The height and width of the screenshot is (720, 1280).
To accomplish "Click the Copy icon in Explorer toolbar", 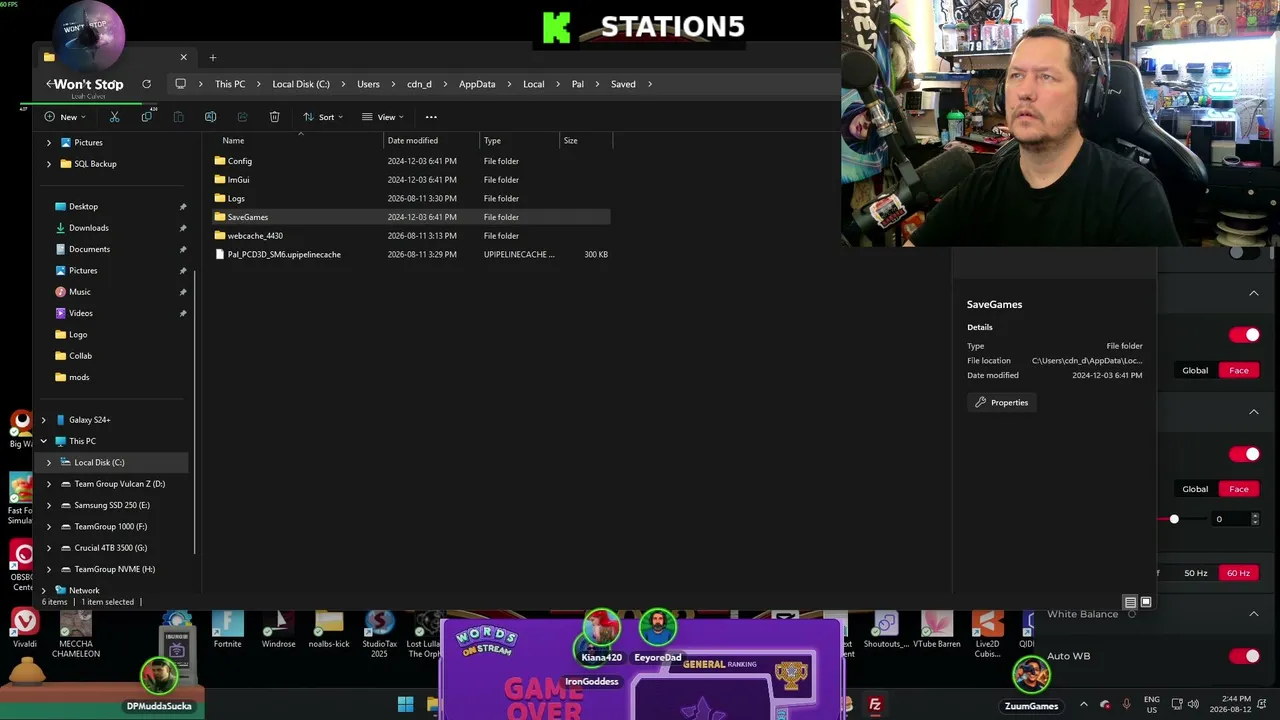I will coord(146,117).
